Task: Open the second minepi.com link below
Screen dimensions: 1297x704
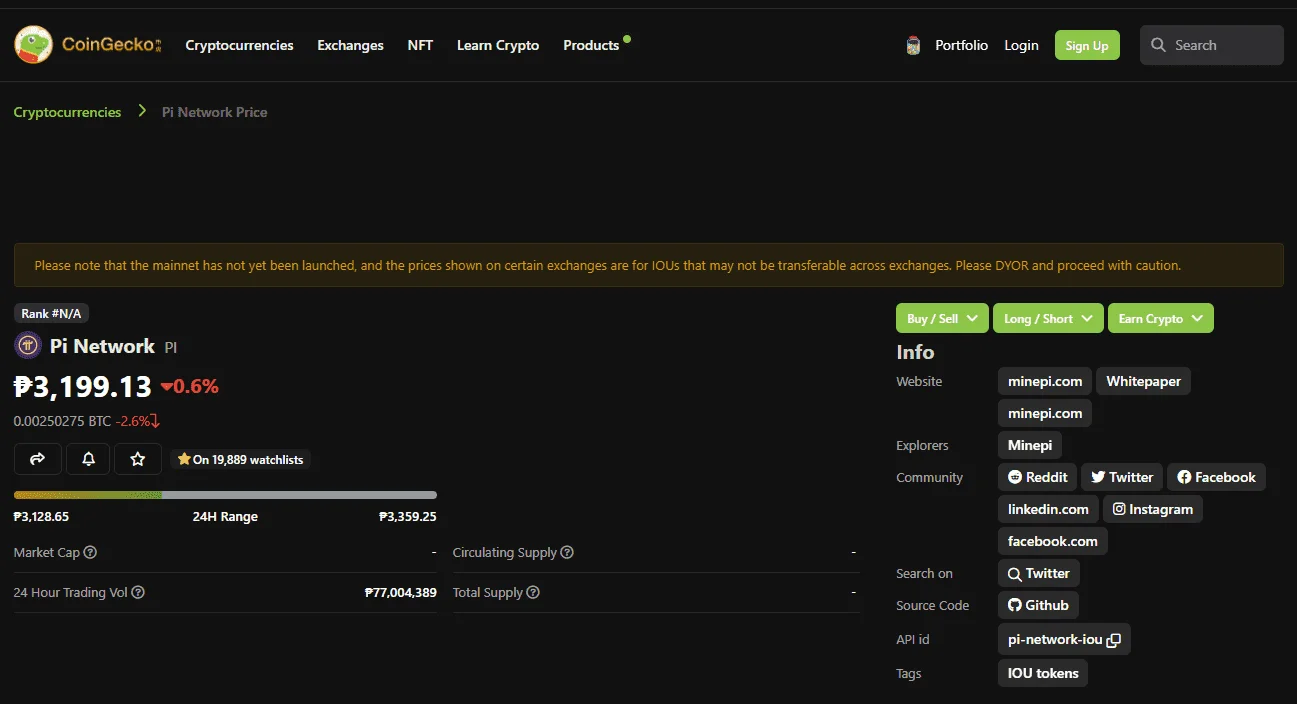Action: (1045, 413)
